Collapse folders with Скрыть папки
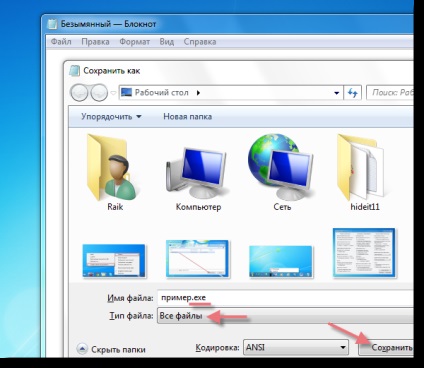The height and width of the screenshot is (368, 424). (x=111, y=349)
